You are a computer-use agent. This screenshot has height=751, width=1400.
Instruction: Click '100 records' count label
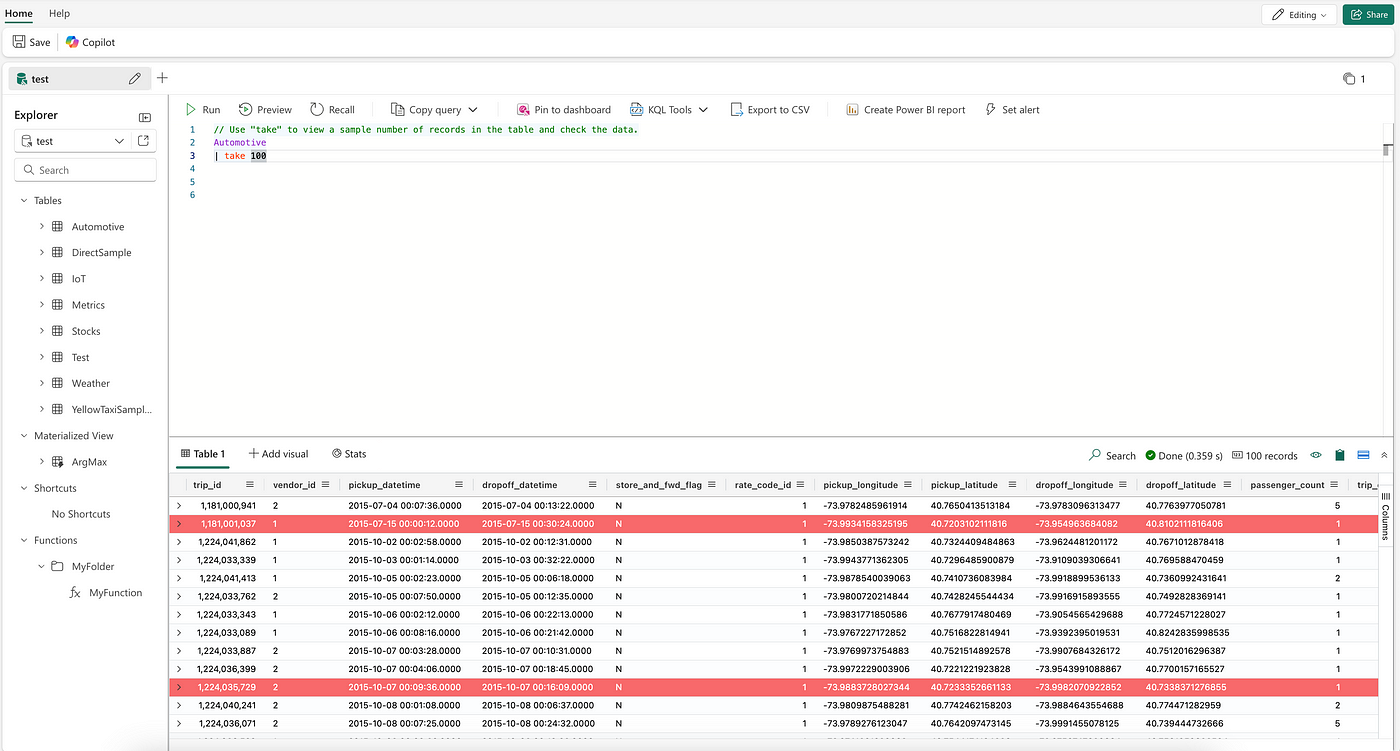point(1265,455)
